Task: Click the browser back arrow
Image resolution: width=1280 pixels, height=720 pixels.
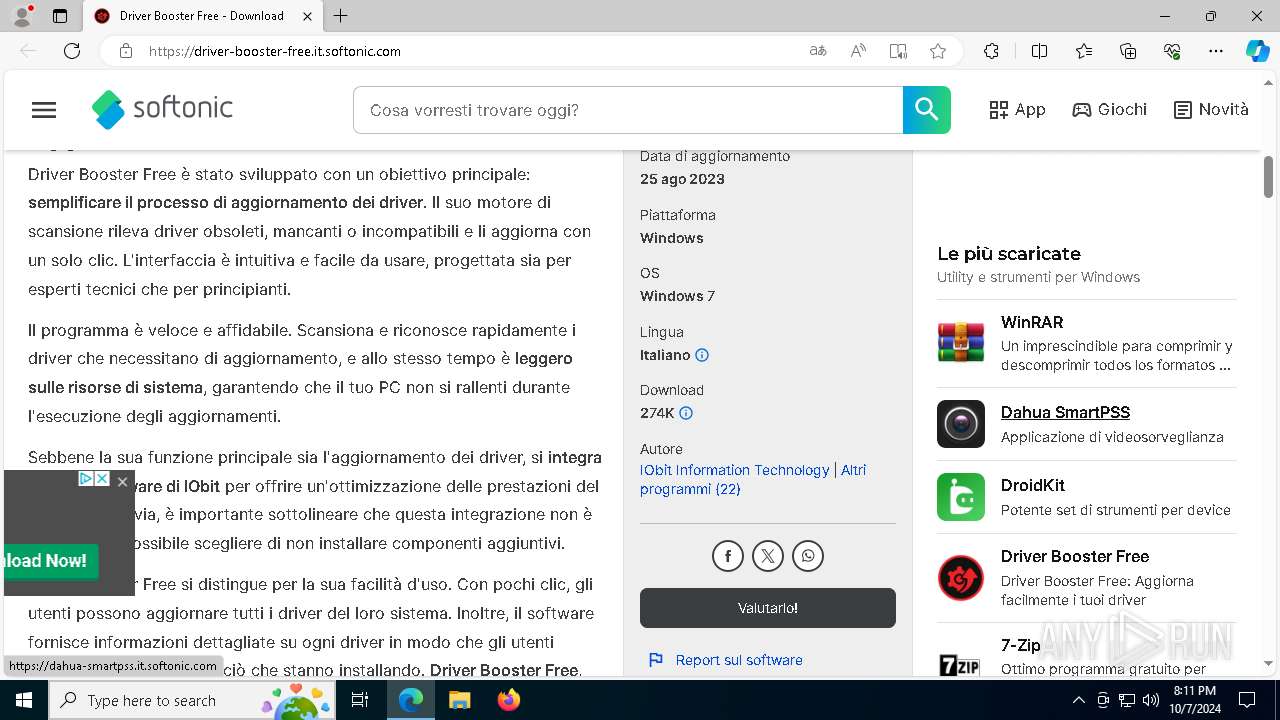Action: pyautogui.click(x=28, y=51)
